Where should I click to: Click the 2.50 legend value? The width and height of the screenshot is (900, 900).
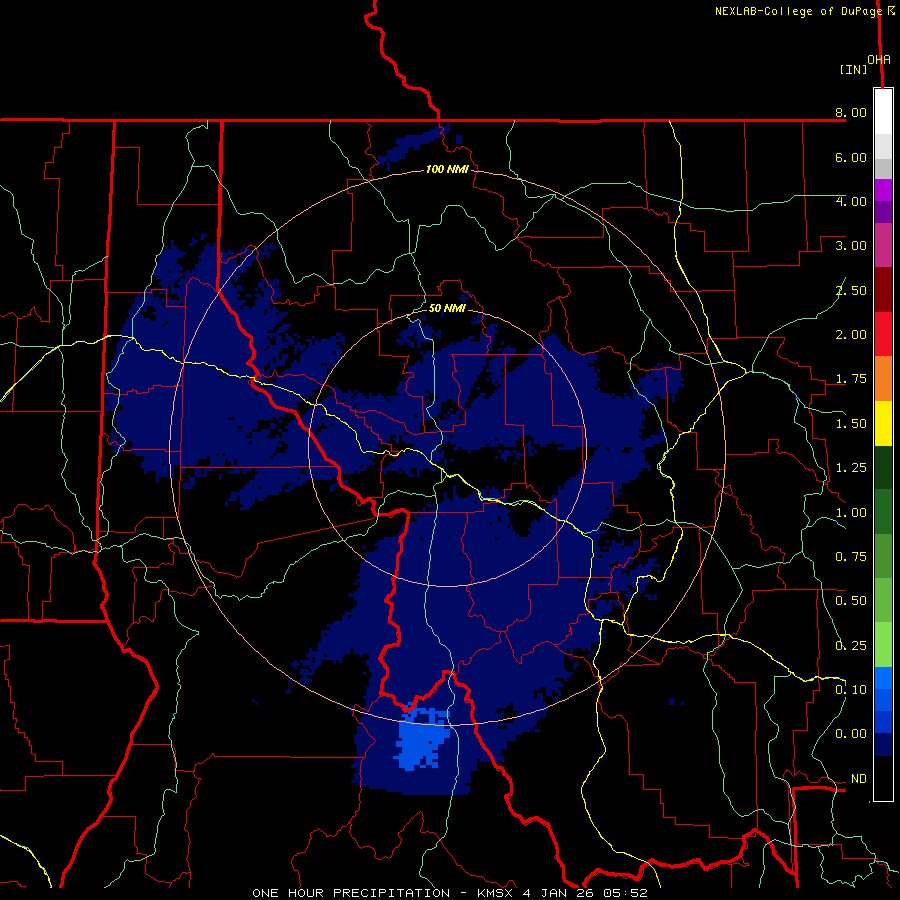[x=851, y=290]
